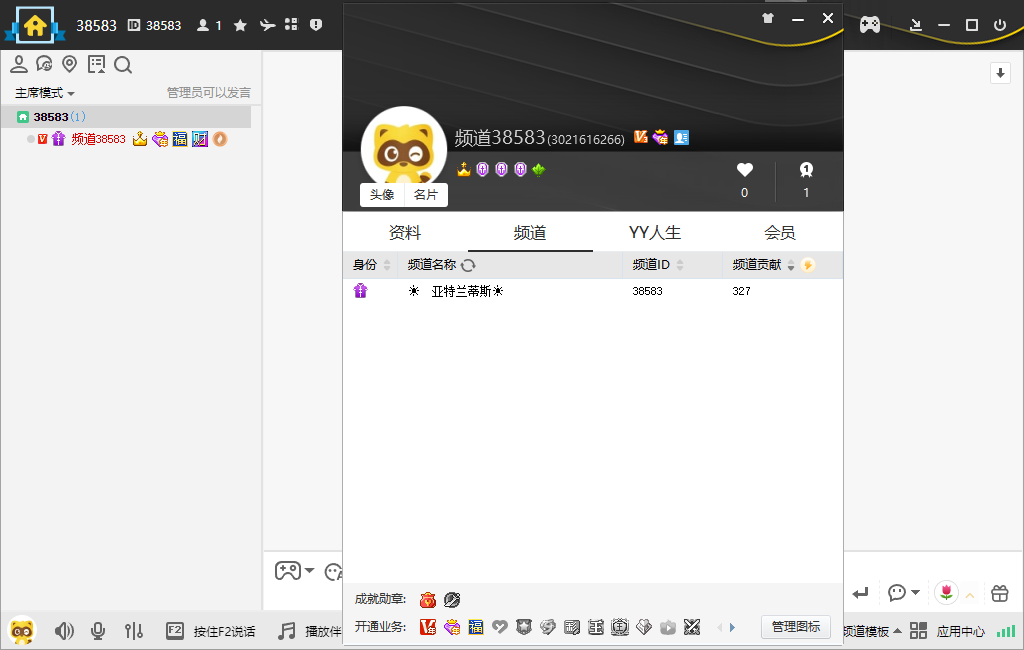Open the speech bubble dropdown in chat bar

(904, 593)
